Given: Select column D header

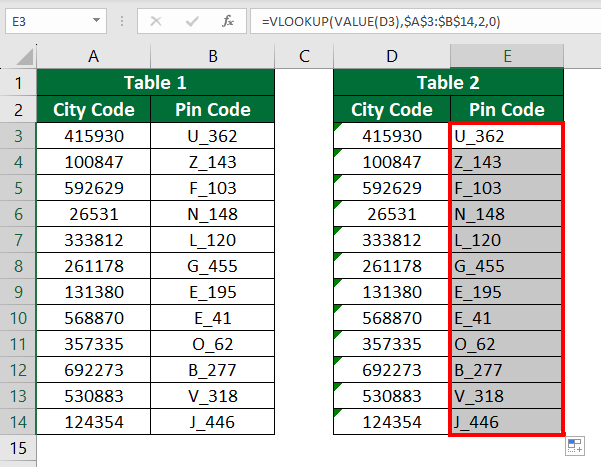Looking at the screenshot, I should click(392, 56).
